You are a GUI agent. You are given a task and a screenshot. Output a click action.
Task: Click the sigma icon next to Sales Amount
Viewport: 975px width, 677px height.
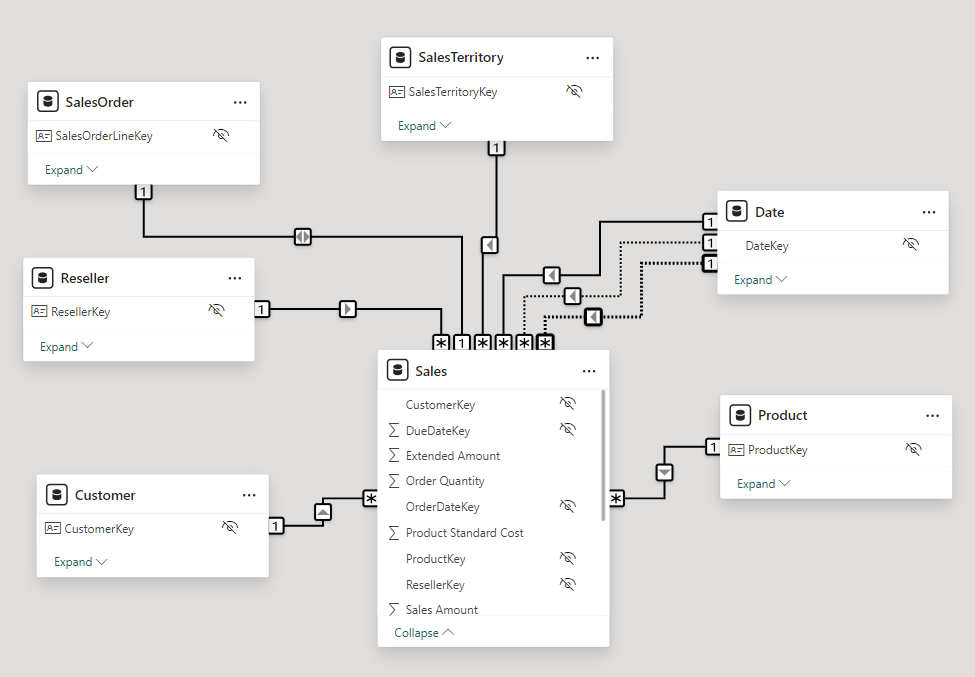pyautogui.click(x=393, y=609)
